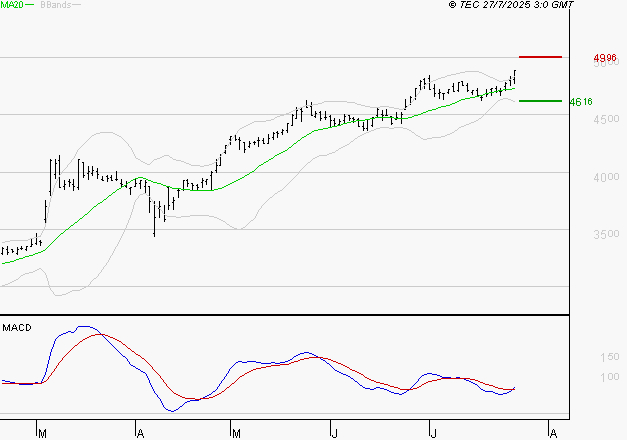Click the last A month axis label
Screen dimensions: 627x440
(553, 434)
